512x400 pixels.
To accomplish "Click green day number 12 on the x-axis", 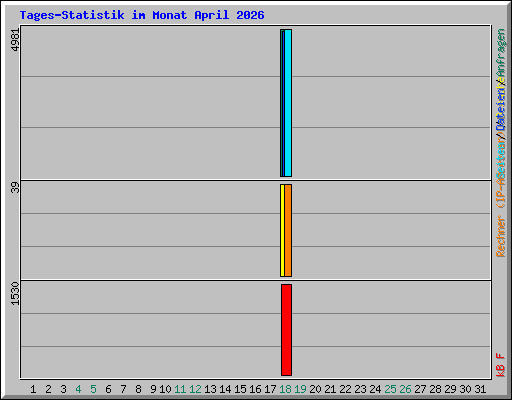I will click(x=195, y=389).
